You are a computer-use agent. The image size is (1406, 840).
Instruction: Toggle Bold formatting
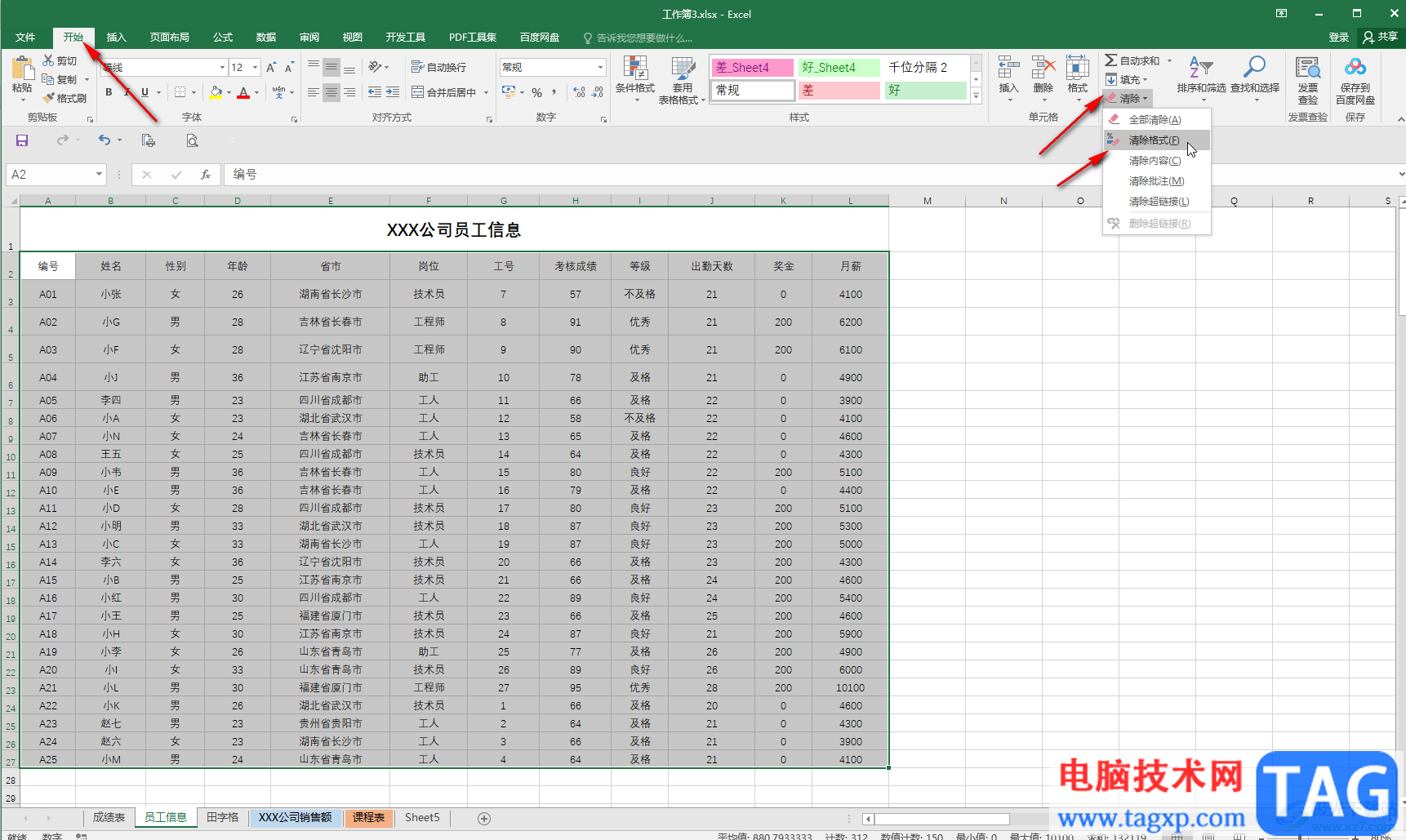click(x=109, y=92)
